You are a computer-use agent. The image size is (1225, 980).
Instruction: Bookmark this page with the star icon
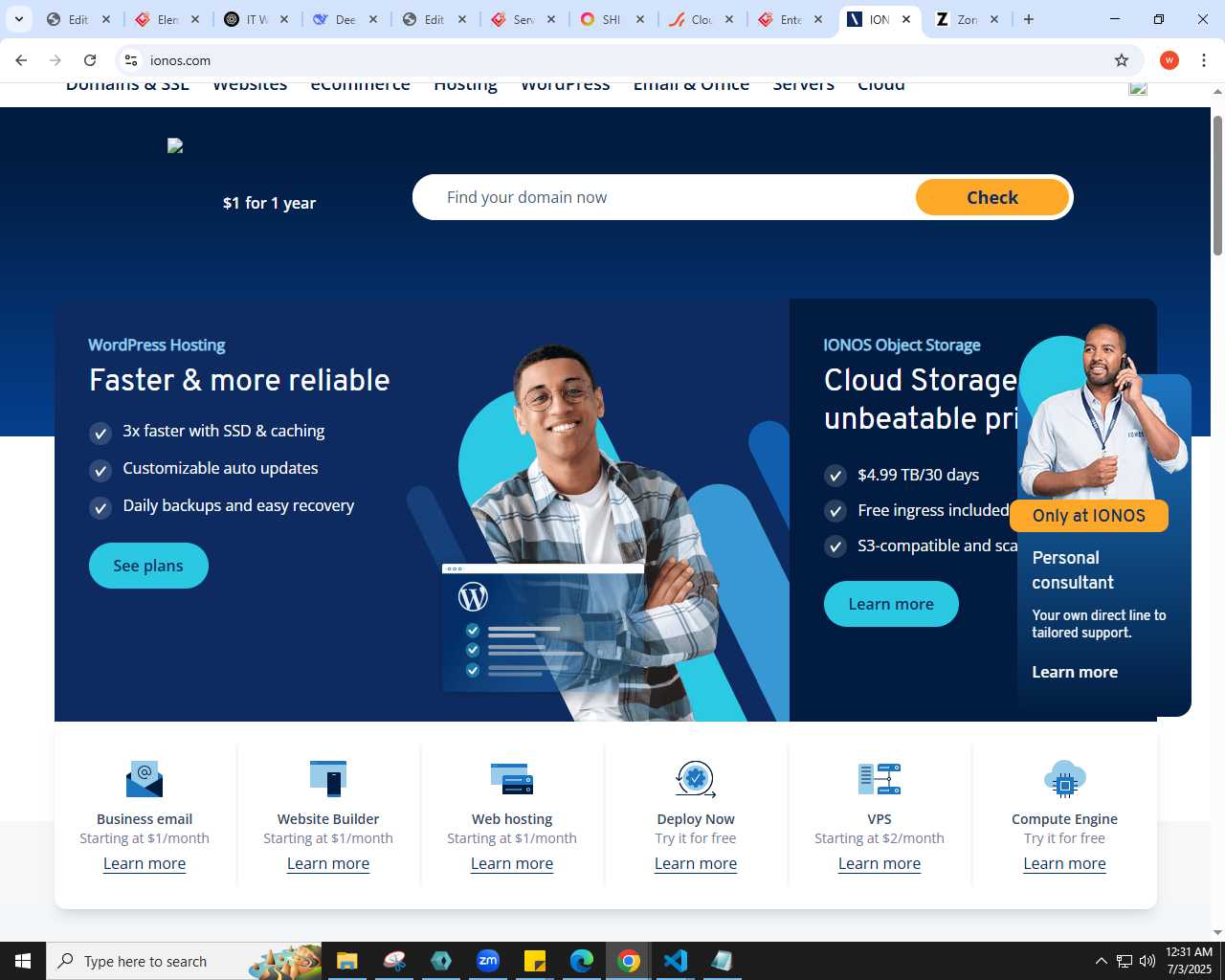[x=1122, y=60]
